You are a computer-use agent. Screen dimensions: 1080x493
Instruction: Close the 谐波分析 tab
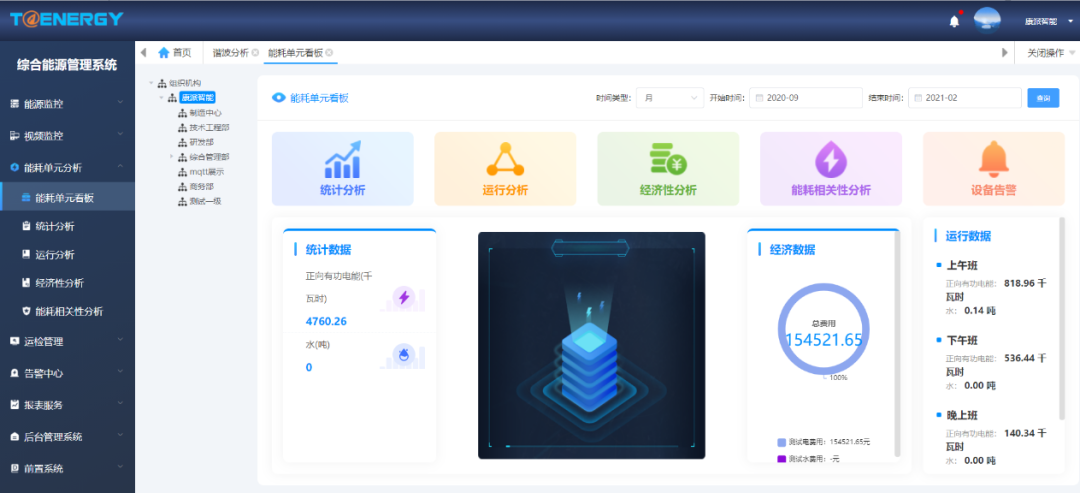click(255, 52)
